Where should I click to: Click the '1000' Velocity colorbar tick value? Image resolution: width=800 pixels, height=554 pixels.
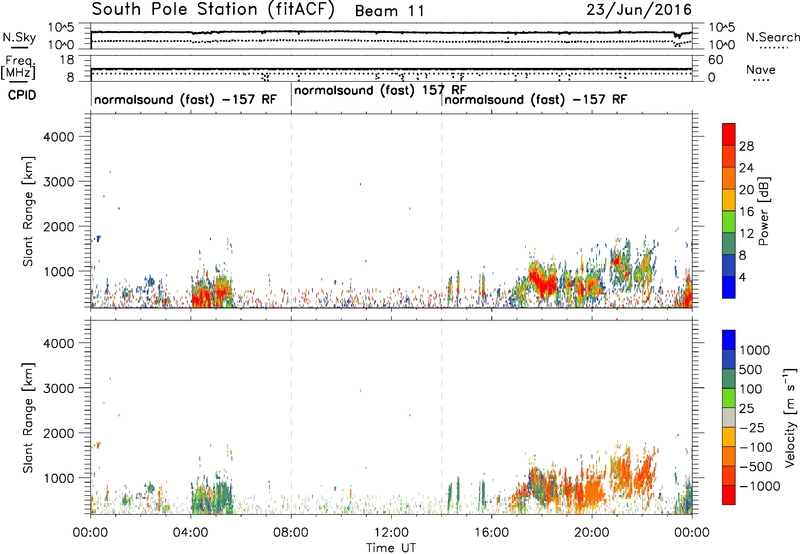point(755,350)
